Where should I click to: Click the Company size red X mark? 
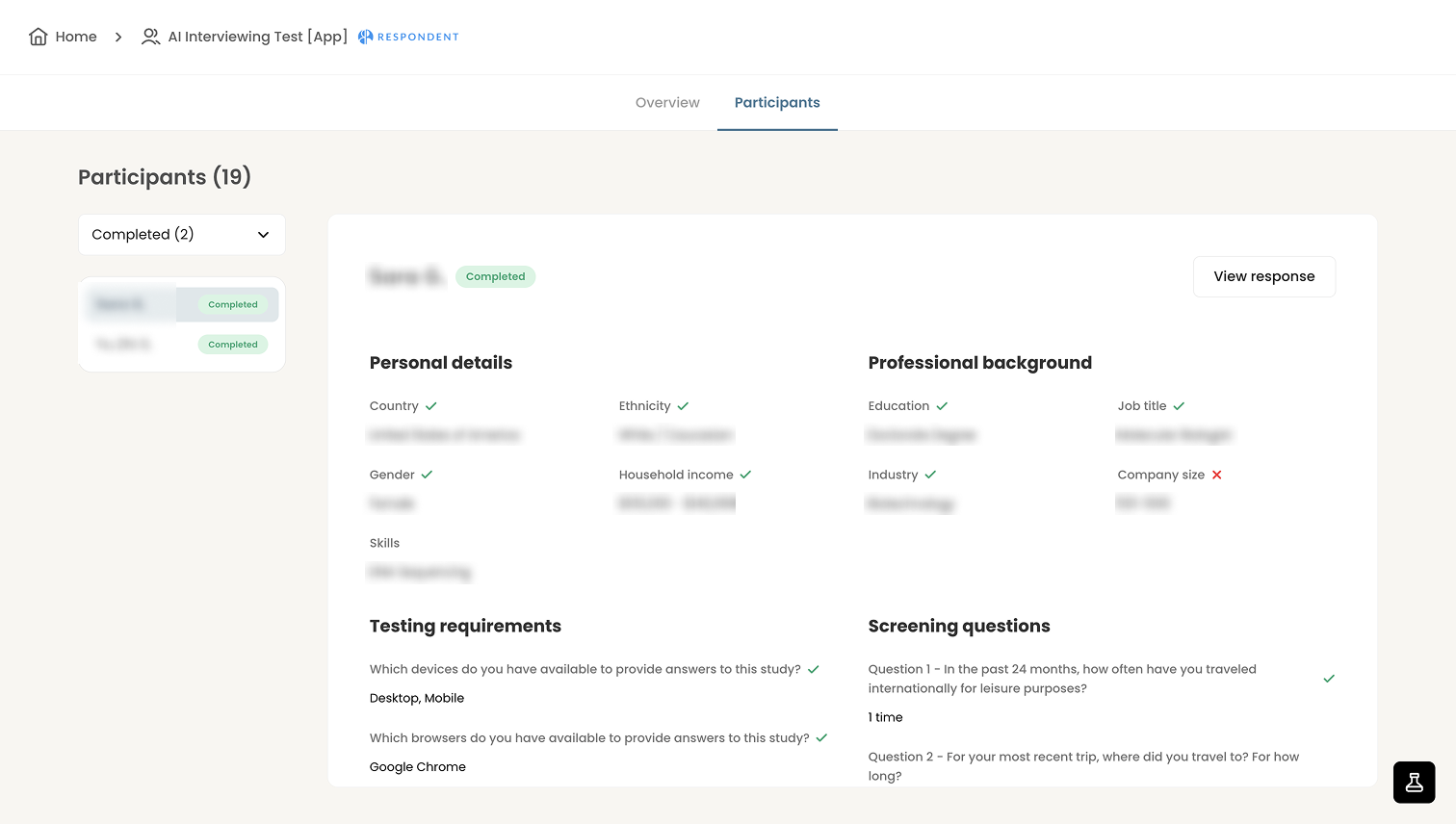tap(1217, 475)
